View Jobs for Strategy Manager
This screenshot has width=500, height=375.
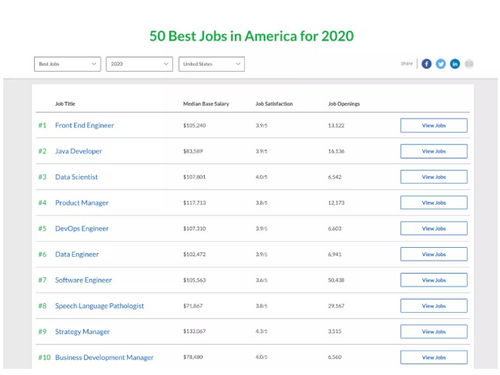[434, 331]
